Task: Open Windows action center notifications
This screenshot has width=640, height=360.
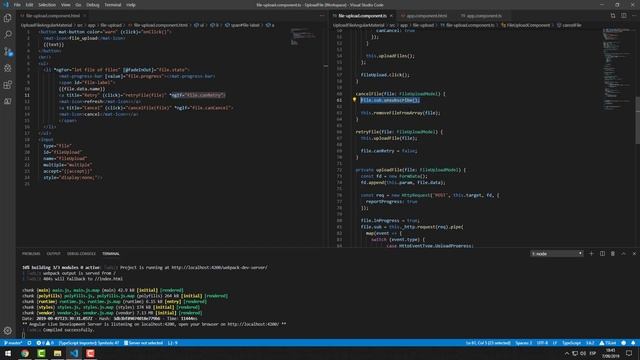Action: 629,353
